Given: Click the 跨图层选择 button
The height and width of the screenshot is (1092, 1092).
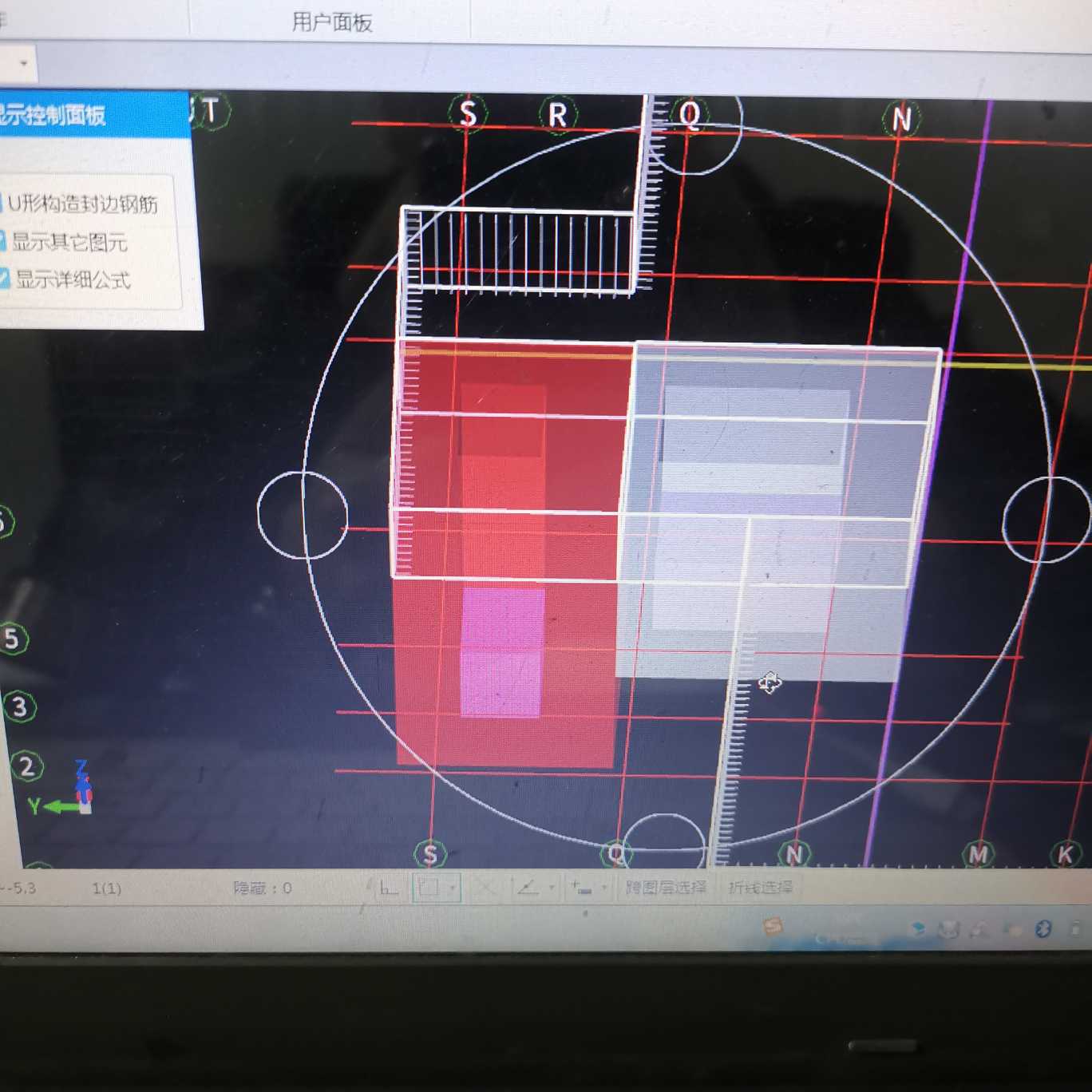Looking at the screenshot, I should pyautogui.click(x=666, y=888).
